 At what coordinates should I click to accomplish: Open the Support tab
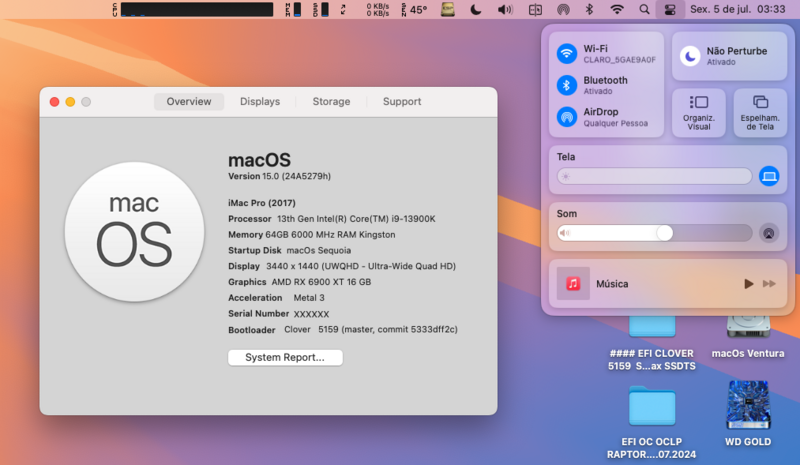[x=402, y=101]
